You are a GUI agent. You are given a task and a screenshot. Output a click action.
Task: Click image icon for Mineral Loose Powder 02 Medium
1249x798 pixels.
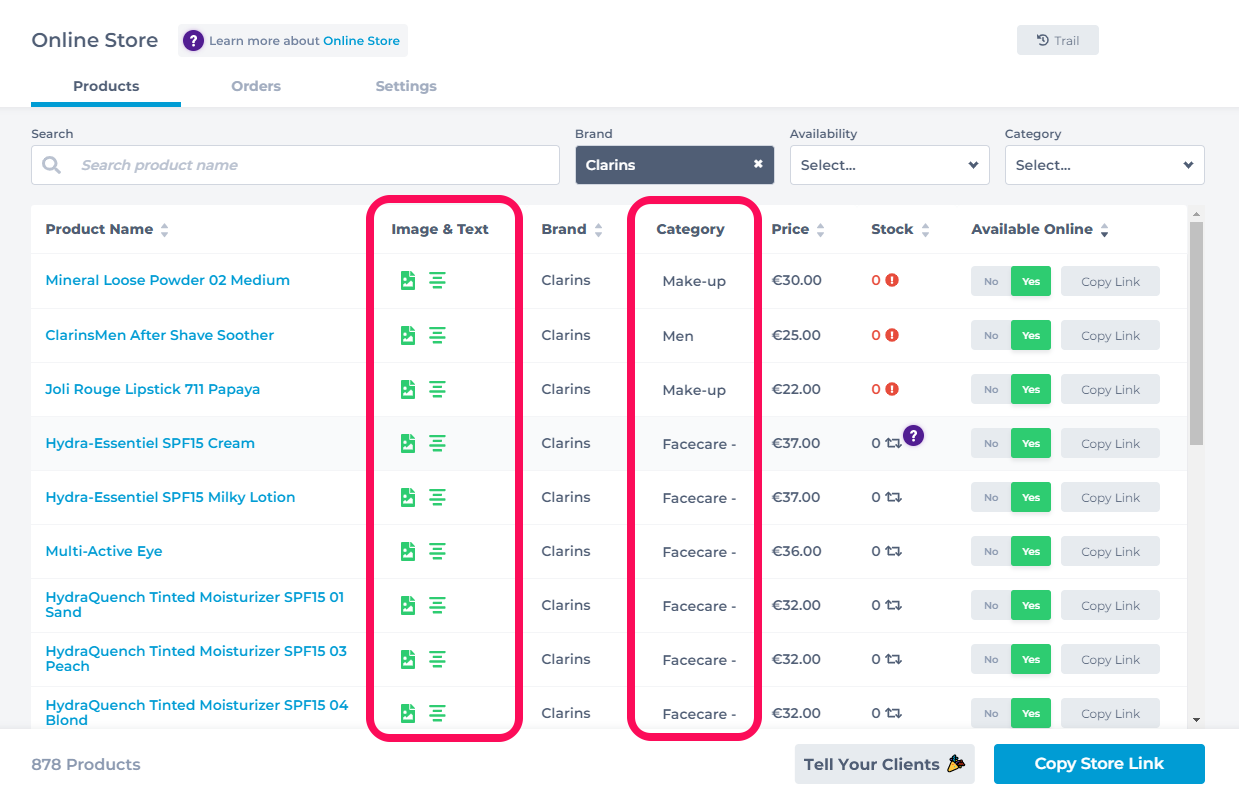[x=408, y=280]
